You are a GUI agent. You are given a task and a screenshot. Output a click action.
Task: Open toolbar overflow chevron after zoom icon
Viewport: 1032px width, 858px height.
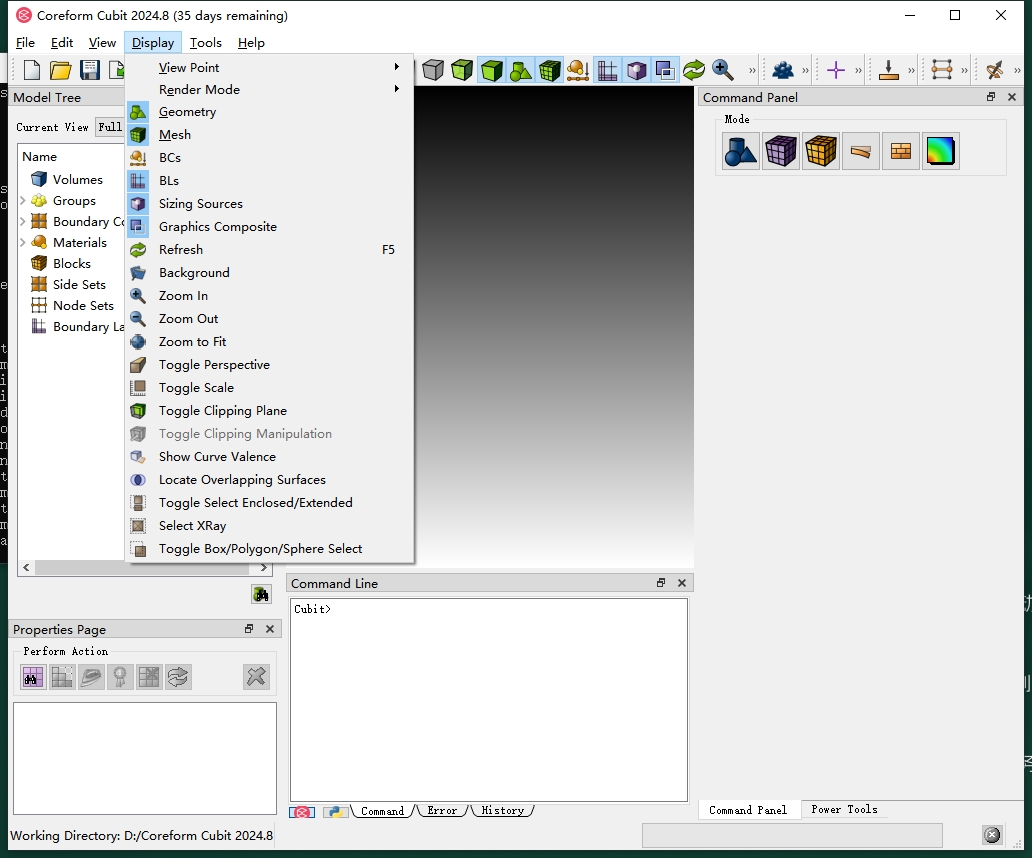point(752,70)
